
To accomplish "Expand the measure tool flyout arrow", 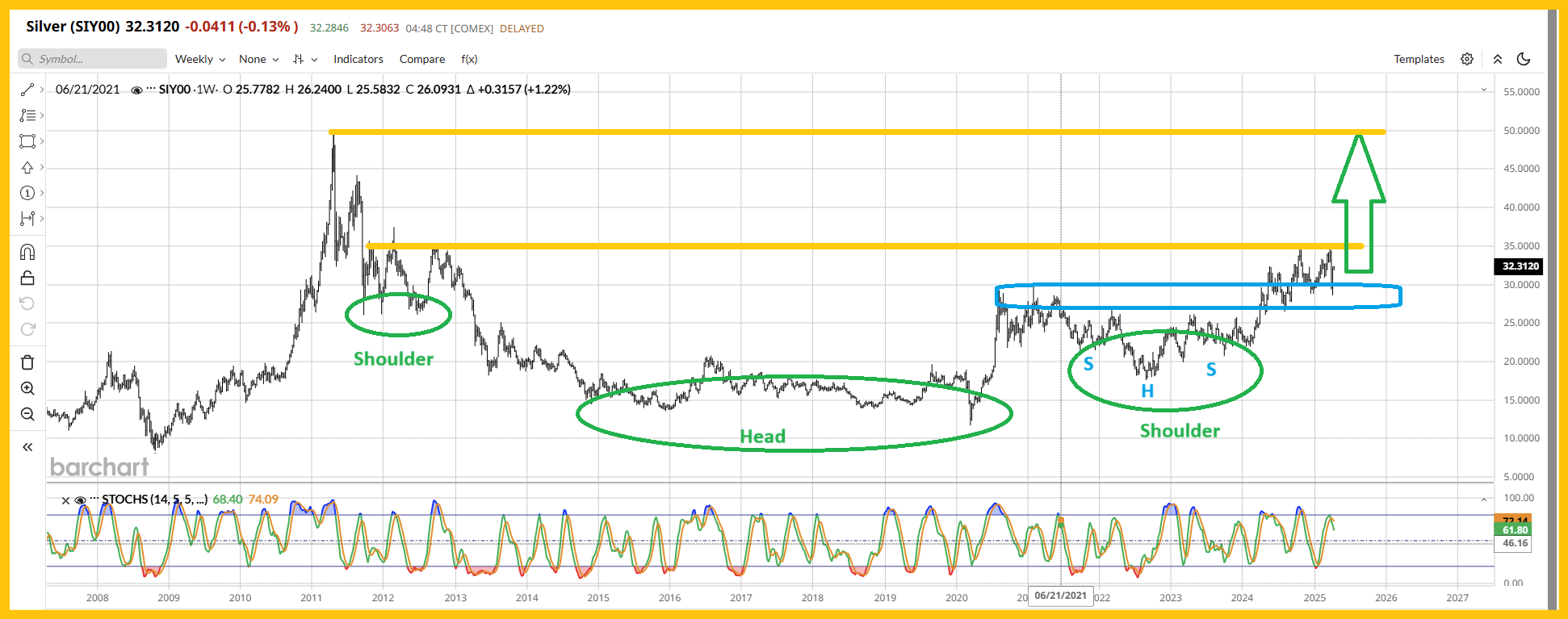I will 42,219.
